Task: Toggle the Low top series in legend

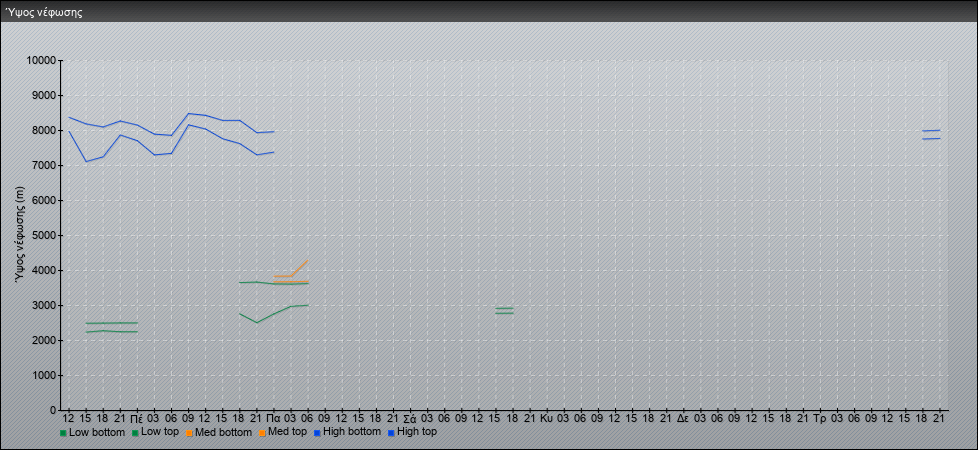Action: tap(156, 432)
